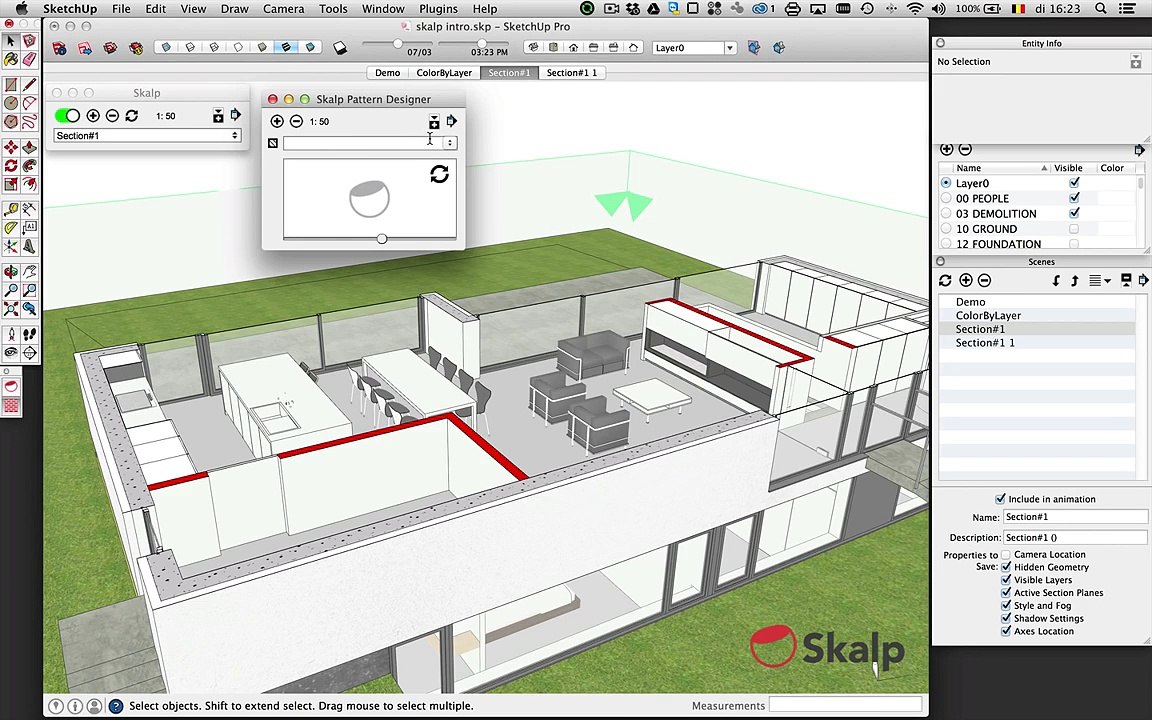
Task: Select the arrow Select tool
Action: click(x=10, y=41)
